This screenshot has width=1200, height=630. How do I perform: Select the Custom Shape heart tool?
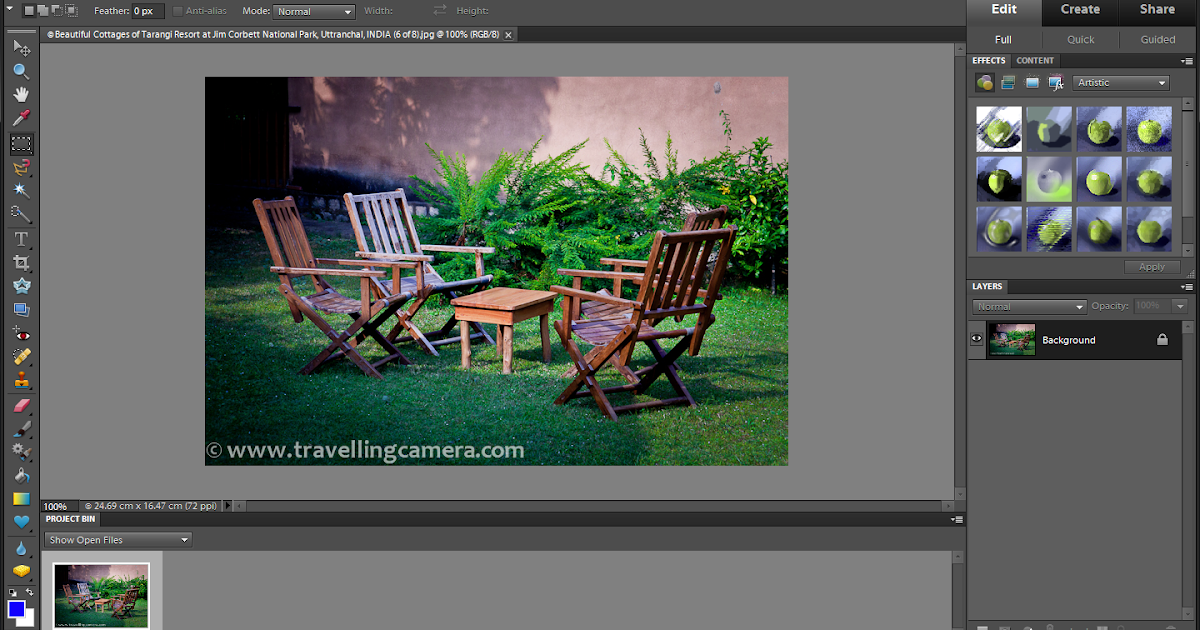21,522
